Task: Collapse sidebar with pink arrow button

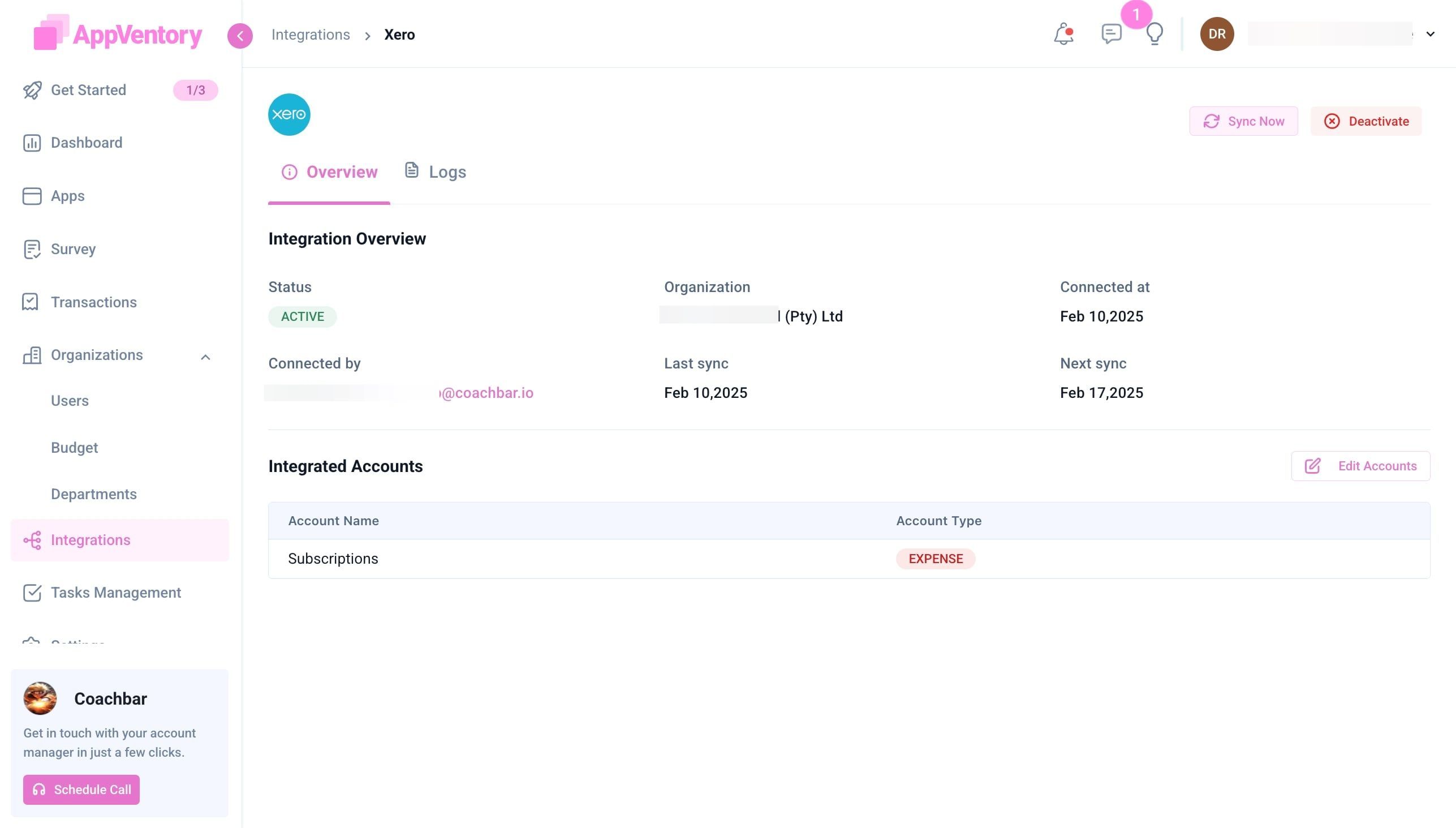Action: pos(240,36)
